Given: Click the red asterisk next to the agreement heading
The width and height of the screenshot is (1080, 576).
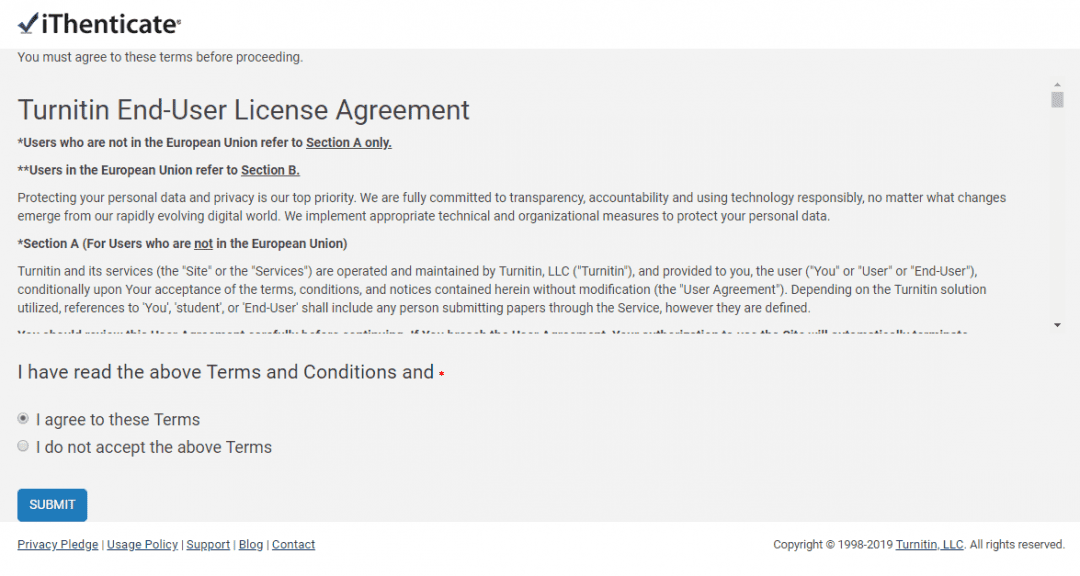Looking at the screenshot, I should click(x=441, y=371).
